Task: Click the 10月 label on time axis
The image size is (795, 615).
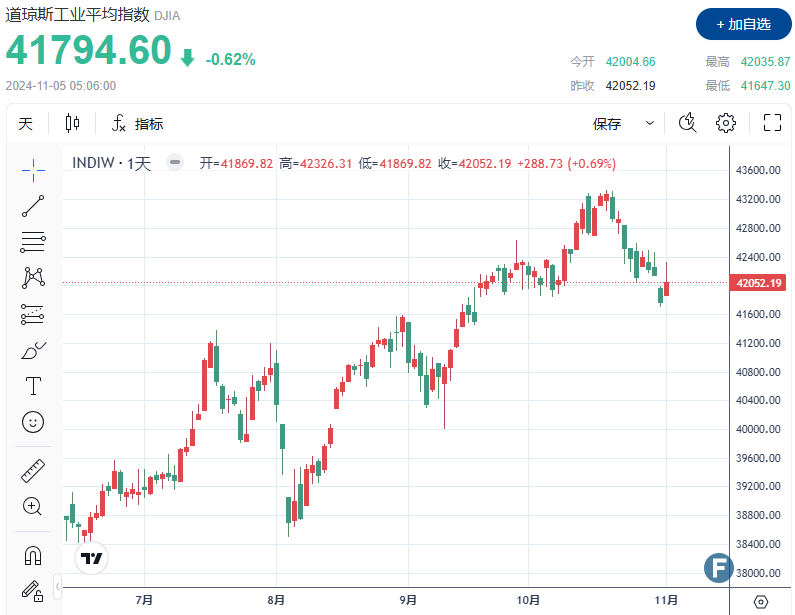Action: click(x=528, y=600)
